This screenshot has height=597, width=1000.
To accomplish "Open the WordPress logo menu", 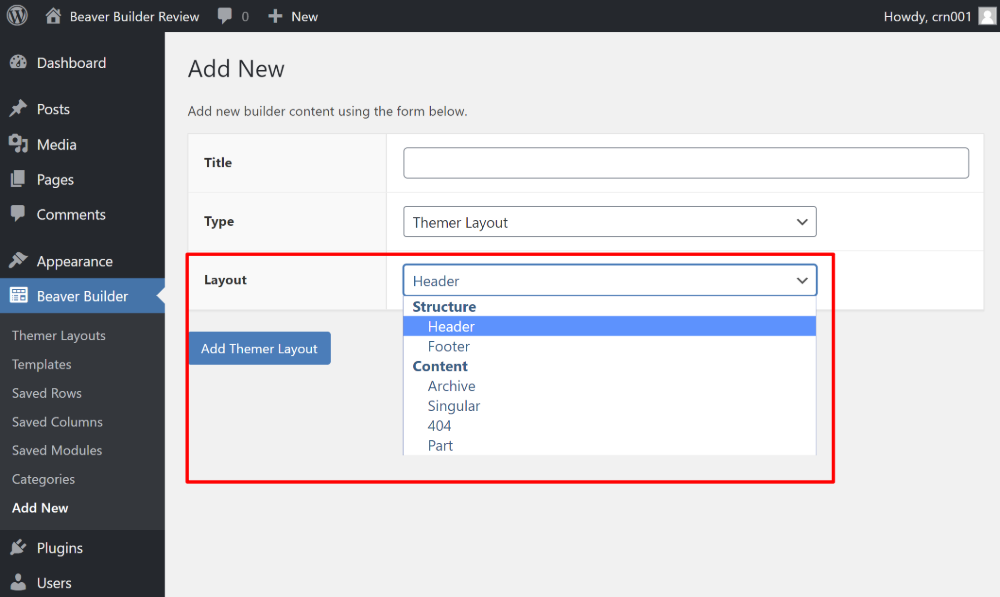I will pyautogui.click(x=17, y=15).
